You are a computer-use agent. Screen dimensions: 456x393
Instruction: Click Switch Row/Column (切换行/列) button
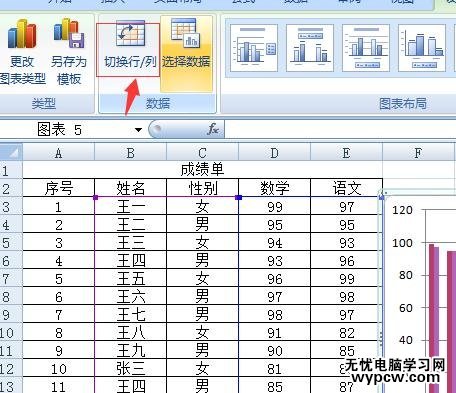click(130, 49)
